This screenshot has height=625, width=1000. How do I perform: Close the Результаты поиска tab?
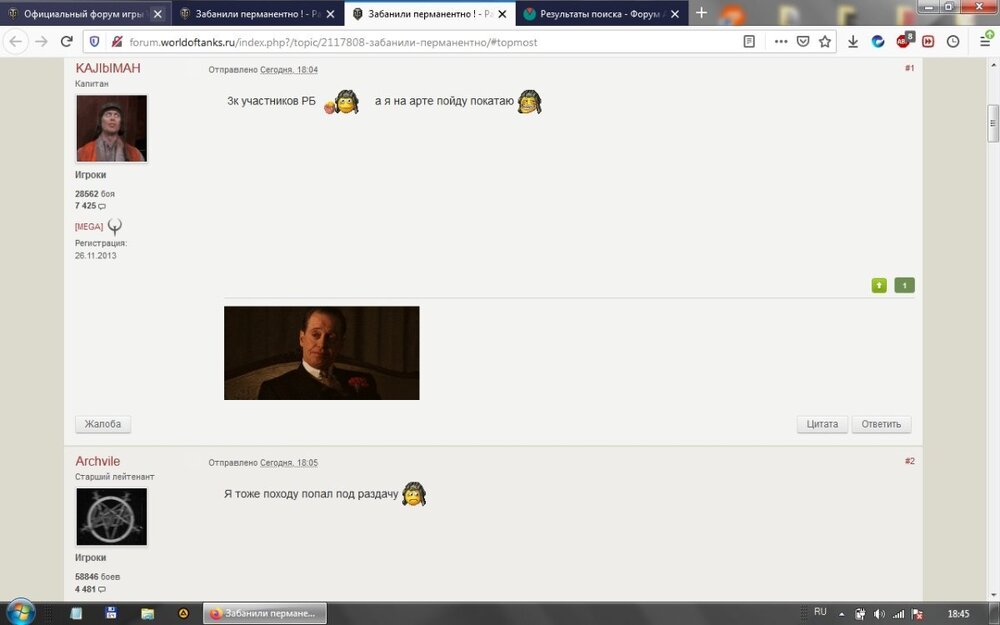(x=675, y=13)
